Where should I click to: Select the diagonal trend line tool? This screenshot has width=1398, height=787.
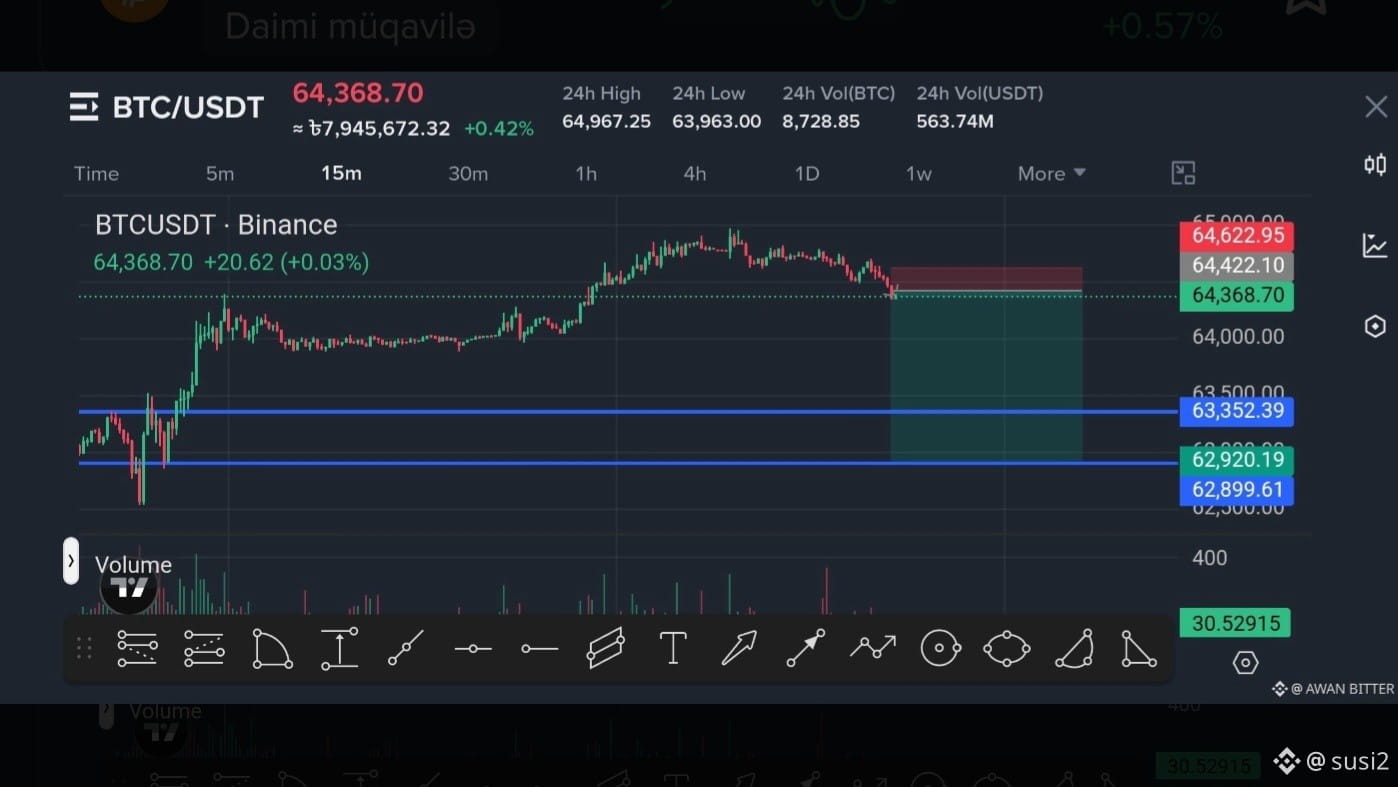click(x=406, y=648)
